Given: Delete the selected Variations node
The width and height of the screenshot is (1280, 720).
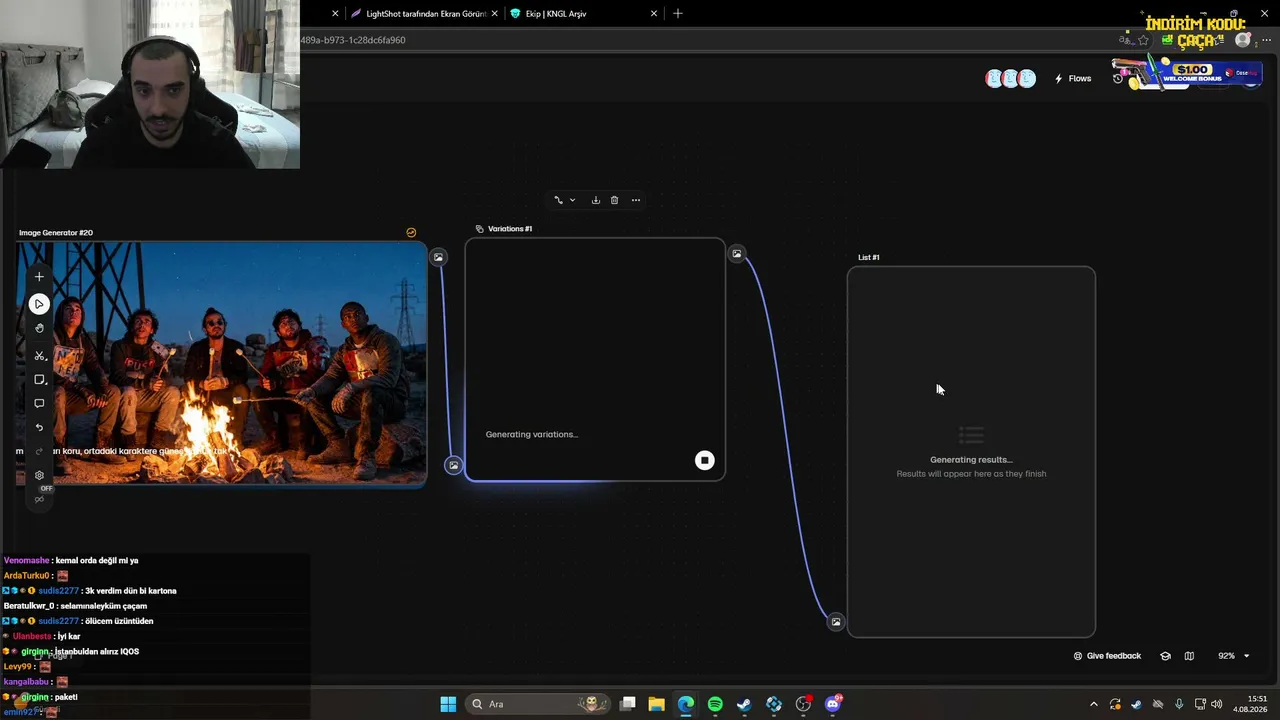Looking at the screenshot, I should tap(614, 200).
